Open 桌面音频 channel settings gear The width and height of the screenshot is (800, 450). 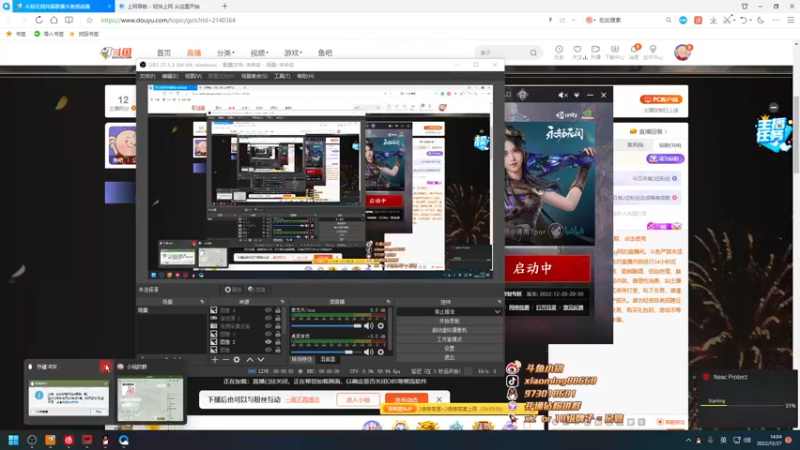[381, 352]
